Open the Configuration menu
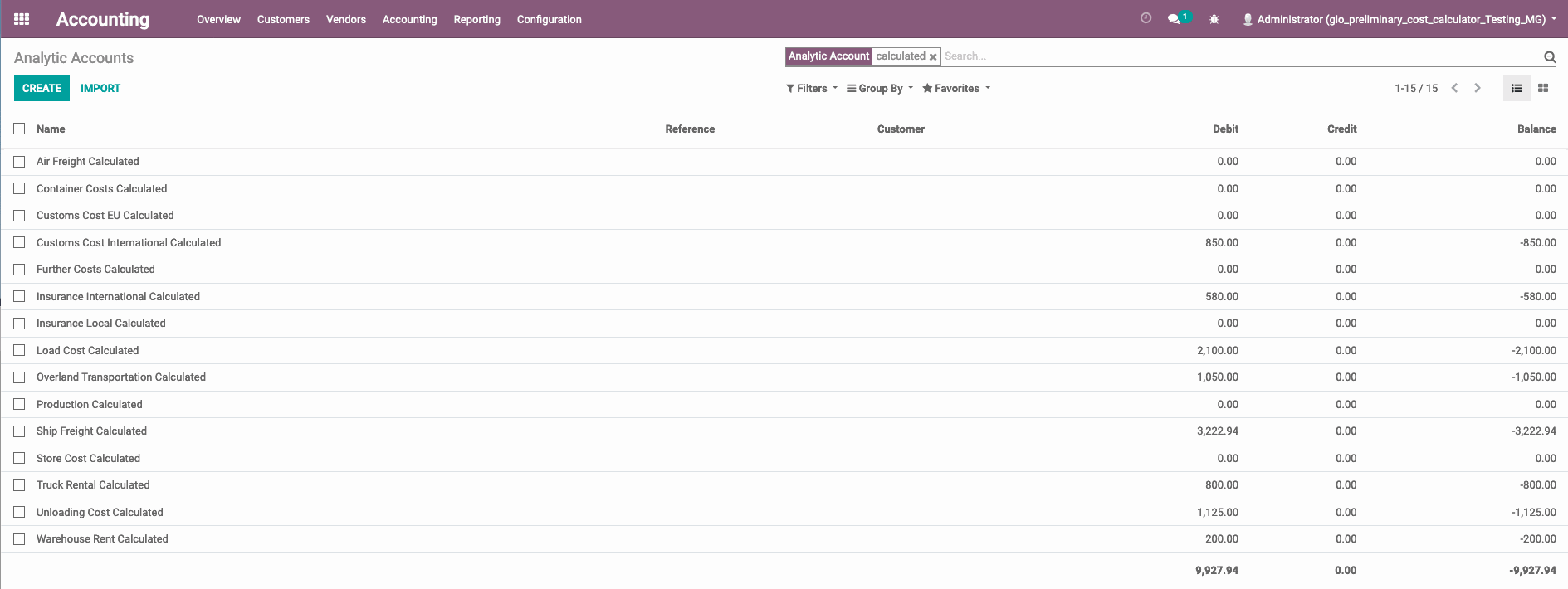The width and height of the screenshot is (1568, 589). pos(549,19)
